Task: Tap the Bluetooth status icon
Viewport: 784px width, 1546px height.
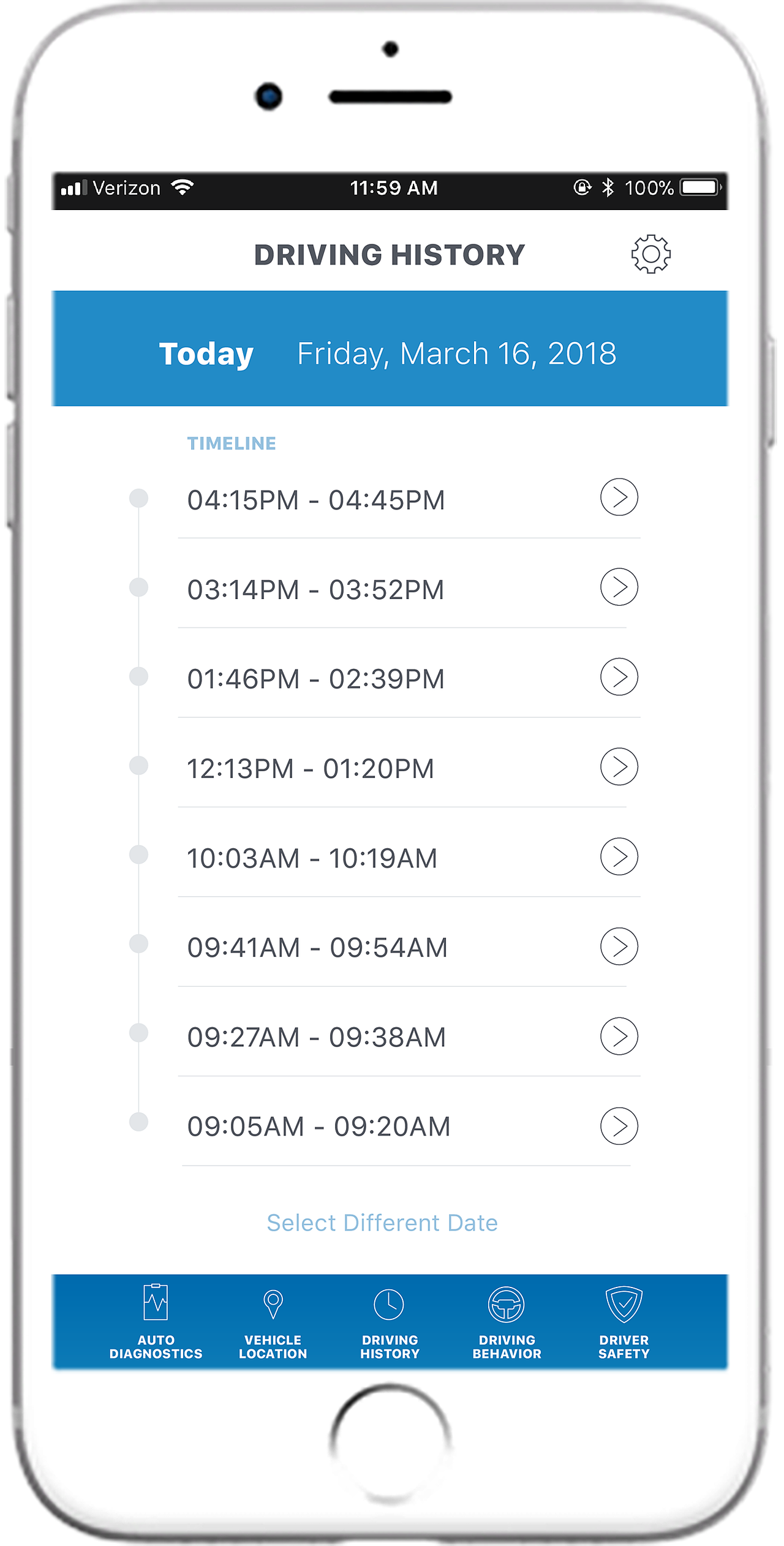Action: point(607,187)
